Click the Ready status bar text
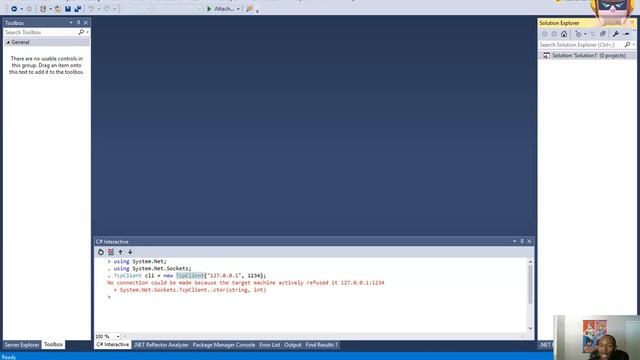 pyautogui.click(x=9, y=357)
